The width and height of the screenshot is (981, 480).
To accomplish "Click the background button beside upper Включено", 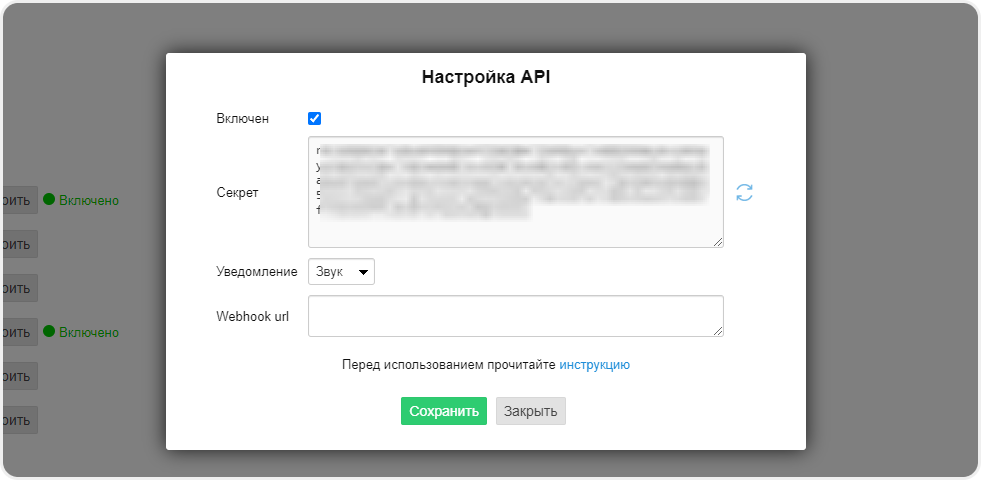I will coord(19,200).
